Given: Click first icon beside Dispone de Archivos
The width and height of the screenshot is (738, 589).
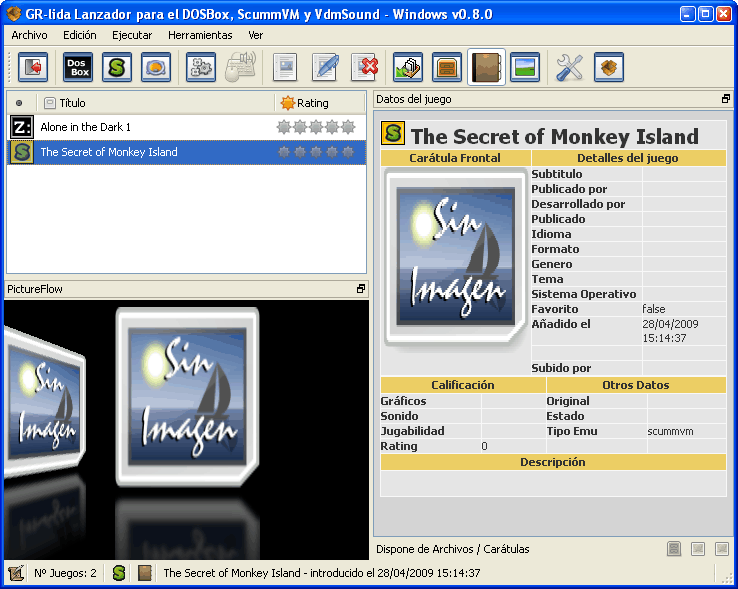Looking at the screenshot, I should pos(674,549).
